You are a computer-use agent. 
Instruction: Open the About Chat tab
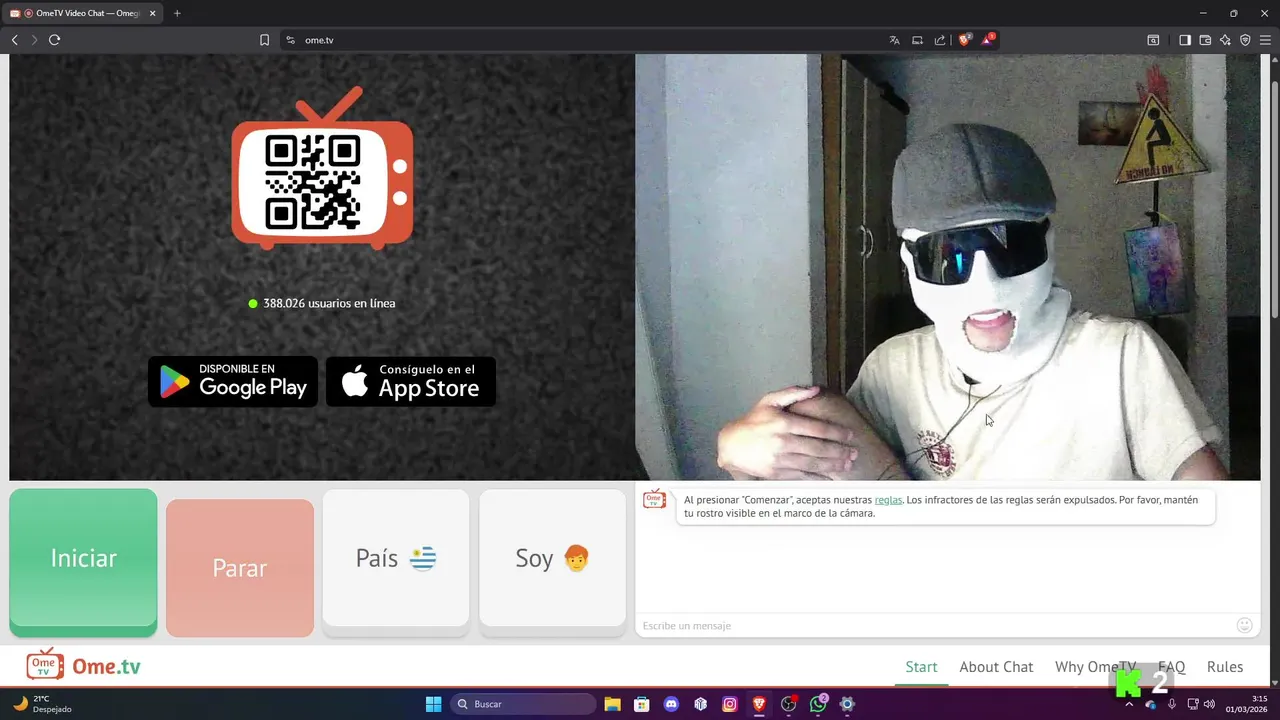996,667
